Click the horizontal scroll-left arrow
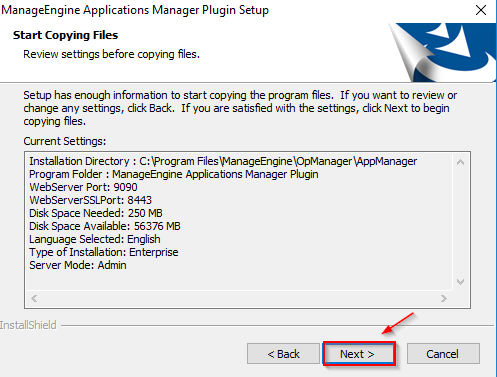The height and width of the screenshot is (377, 497). pos(34,298)
